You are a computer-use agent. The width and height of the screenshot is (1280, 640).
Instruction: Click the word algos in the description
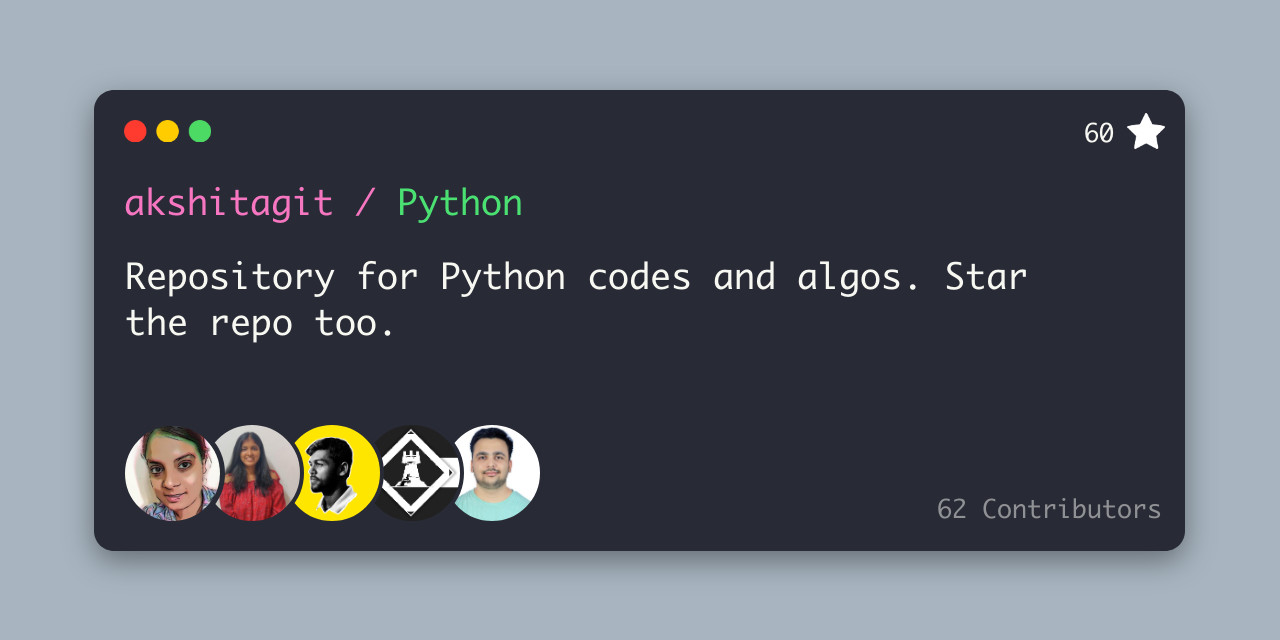[x=859, y=279]
